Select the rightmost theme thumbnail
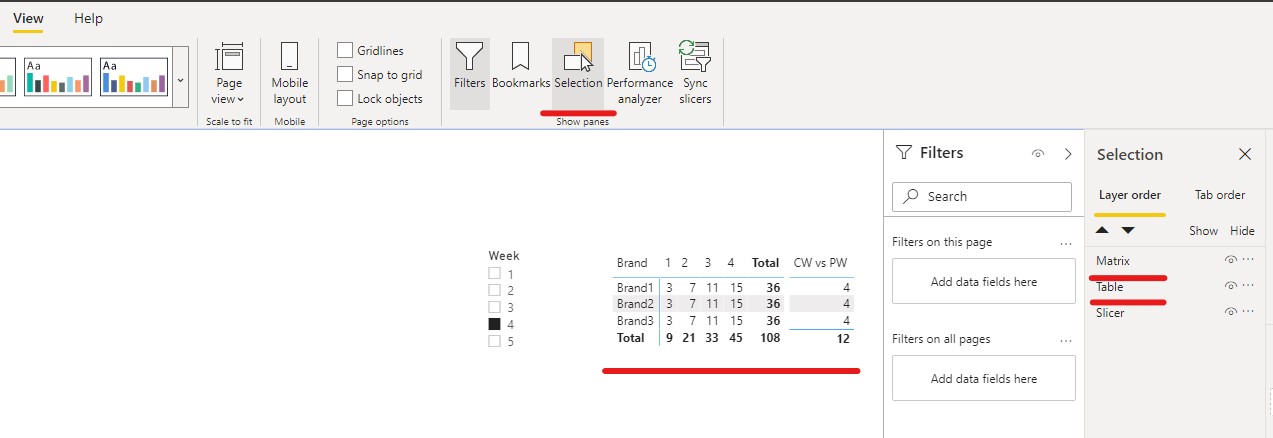 click(x=133, y=77)
